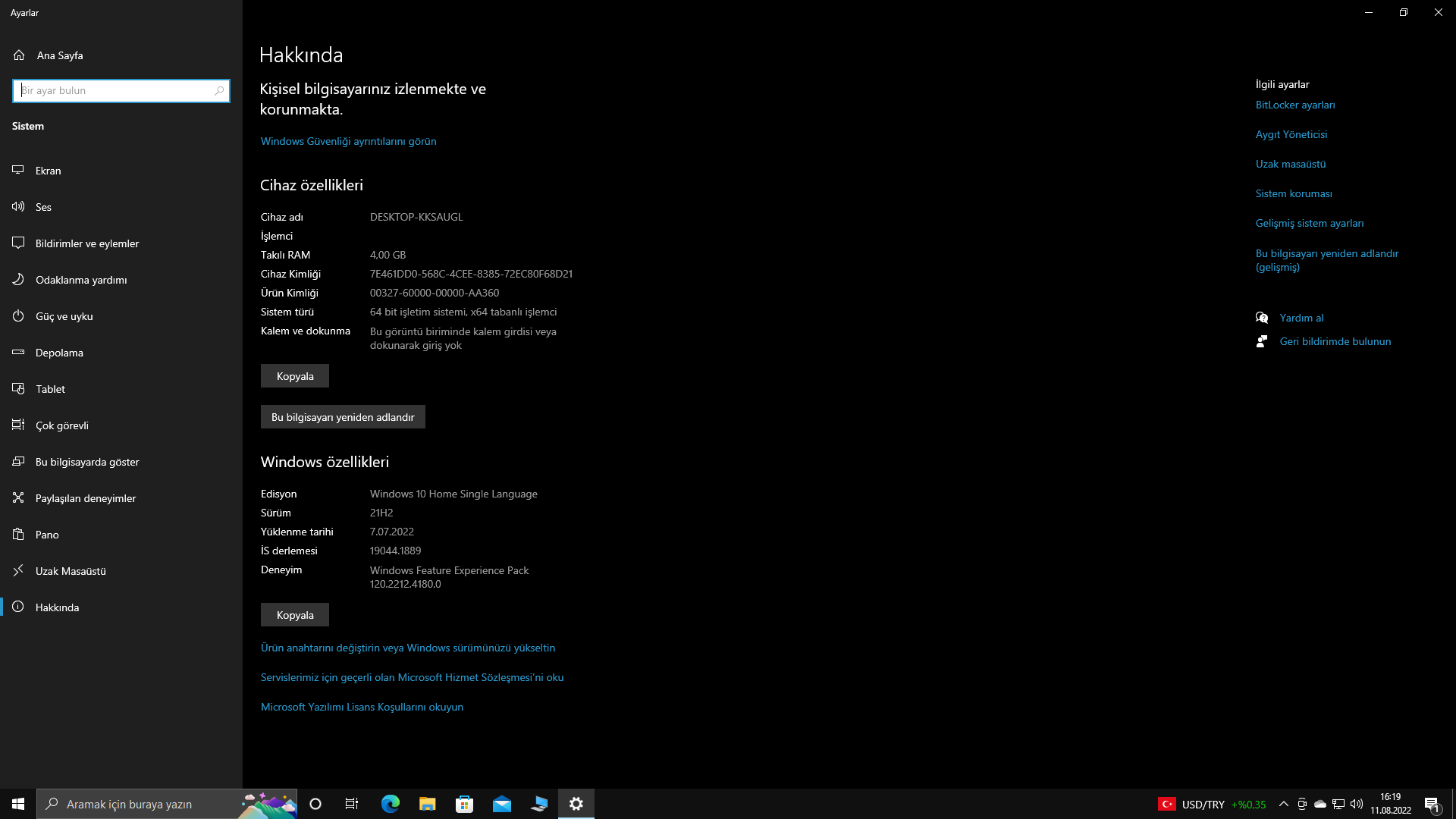Open the Microsoft Store taskbar icon

tap(464, 804)
